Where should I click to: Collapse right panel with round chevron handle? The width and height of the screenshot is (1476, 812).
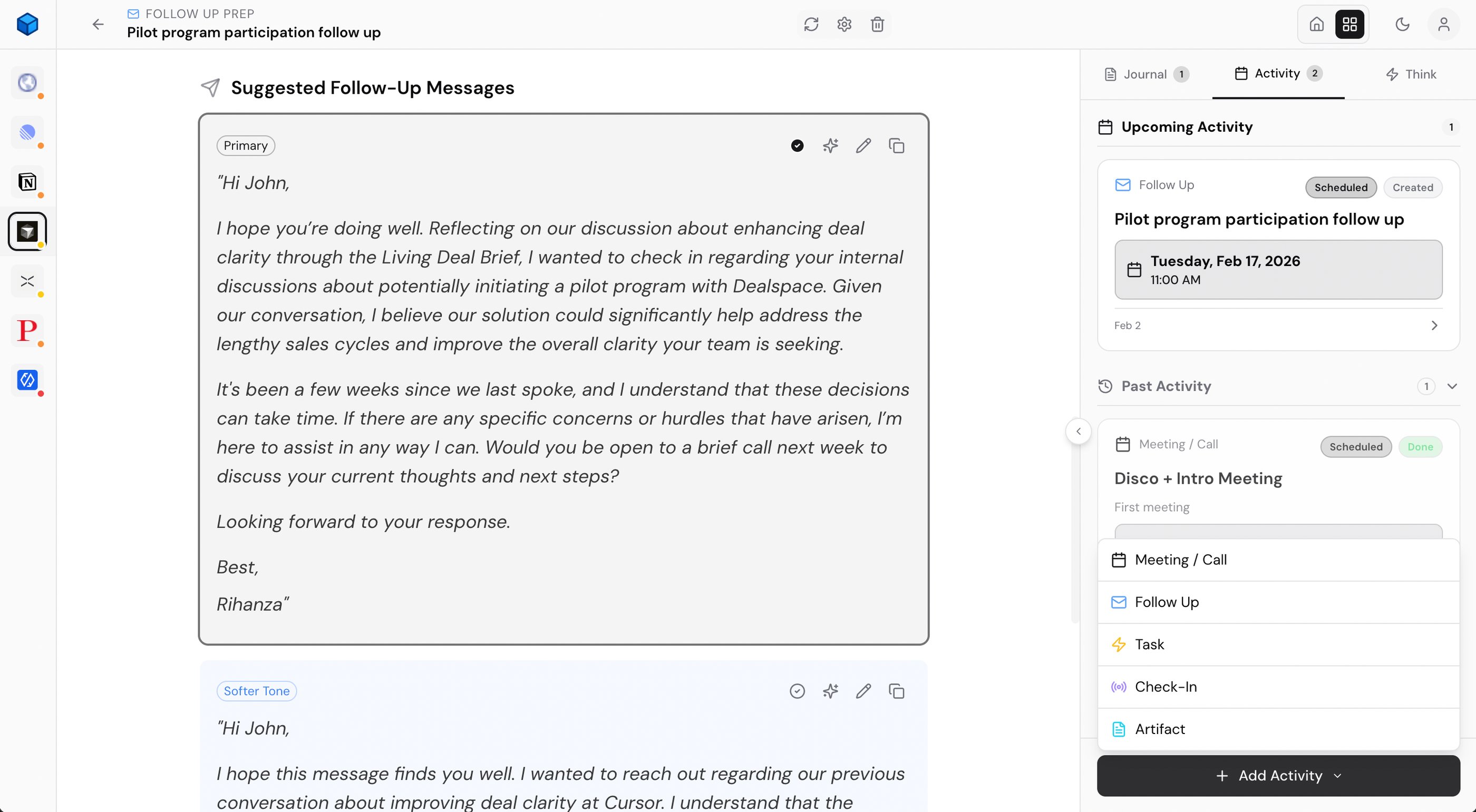(x=1079, y=431)
